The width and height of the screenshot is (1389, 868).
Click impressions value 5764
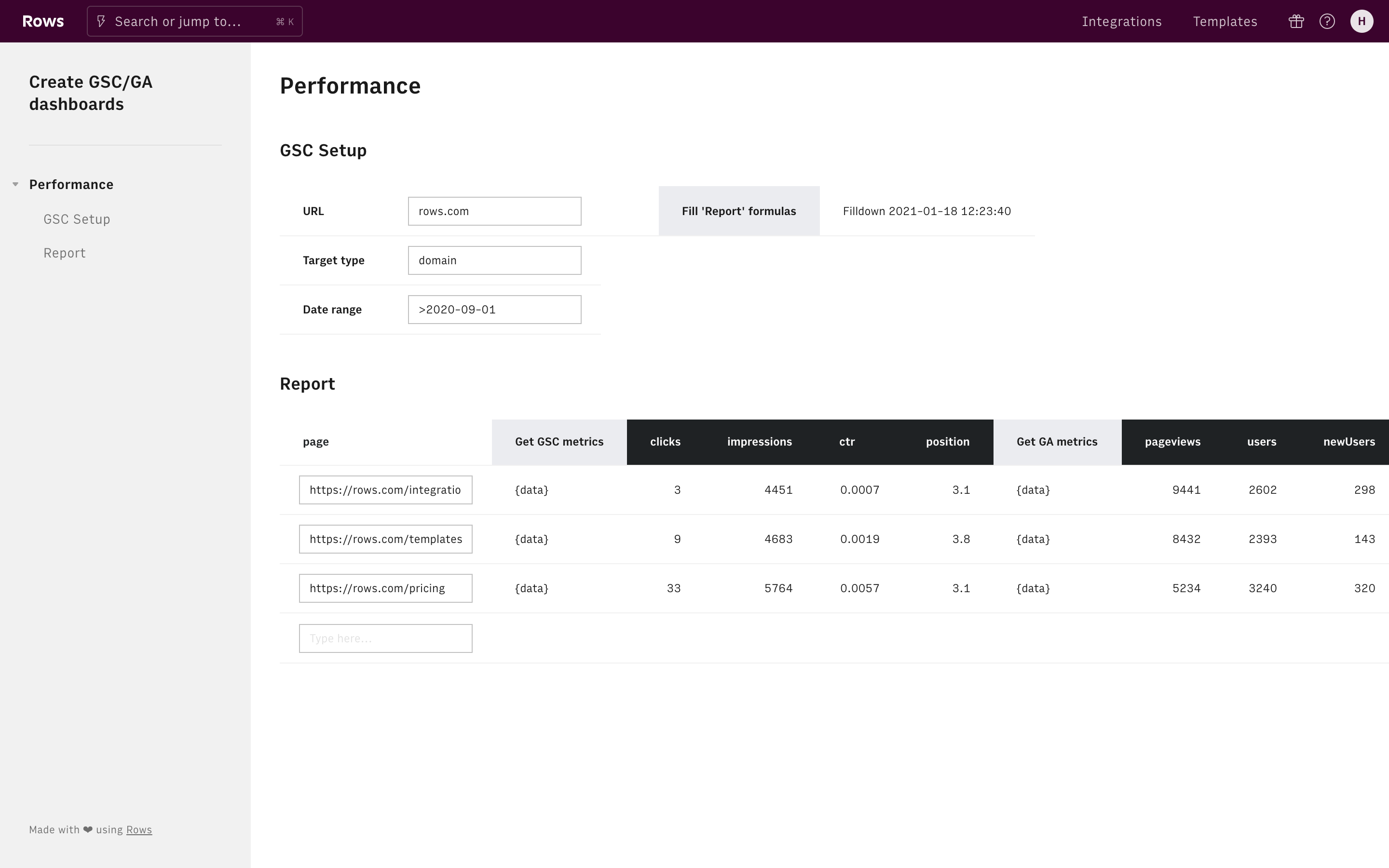pyautogui.click(x=778, y=588)
